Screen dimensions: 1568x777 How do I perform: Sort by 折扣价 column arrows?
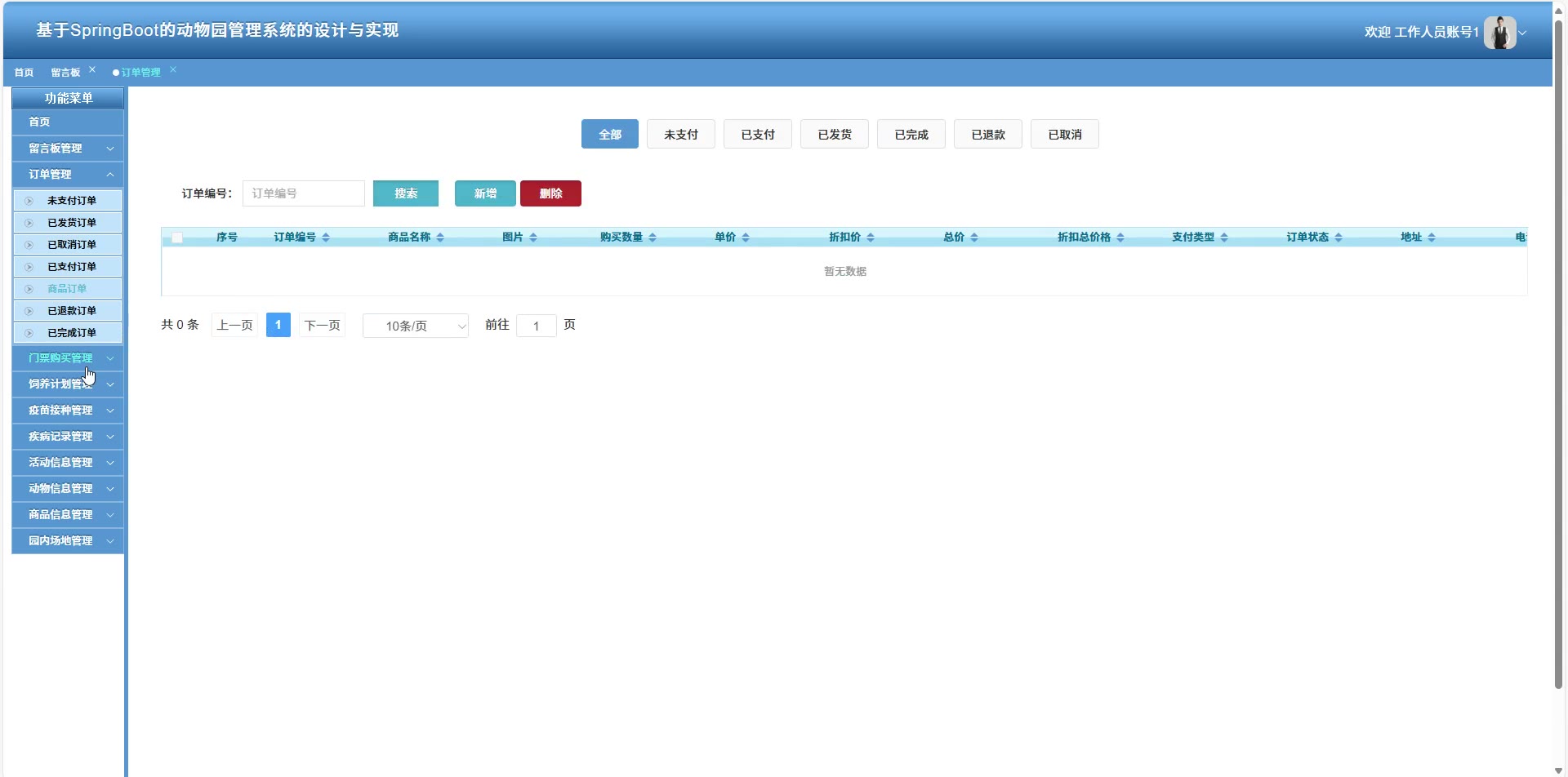coord(871,238)
